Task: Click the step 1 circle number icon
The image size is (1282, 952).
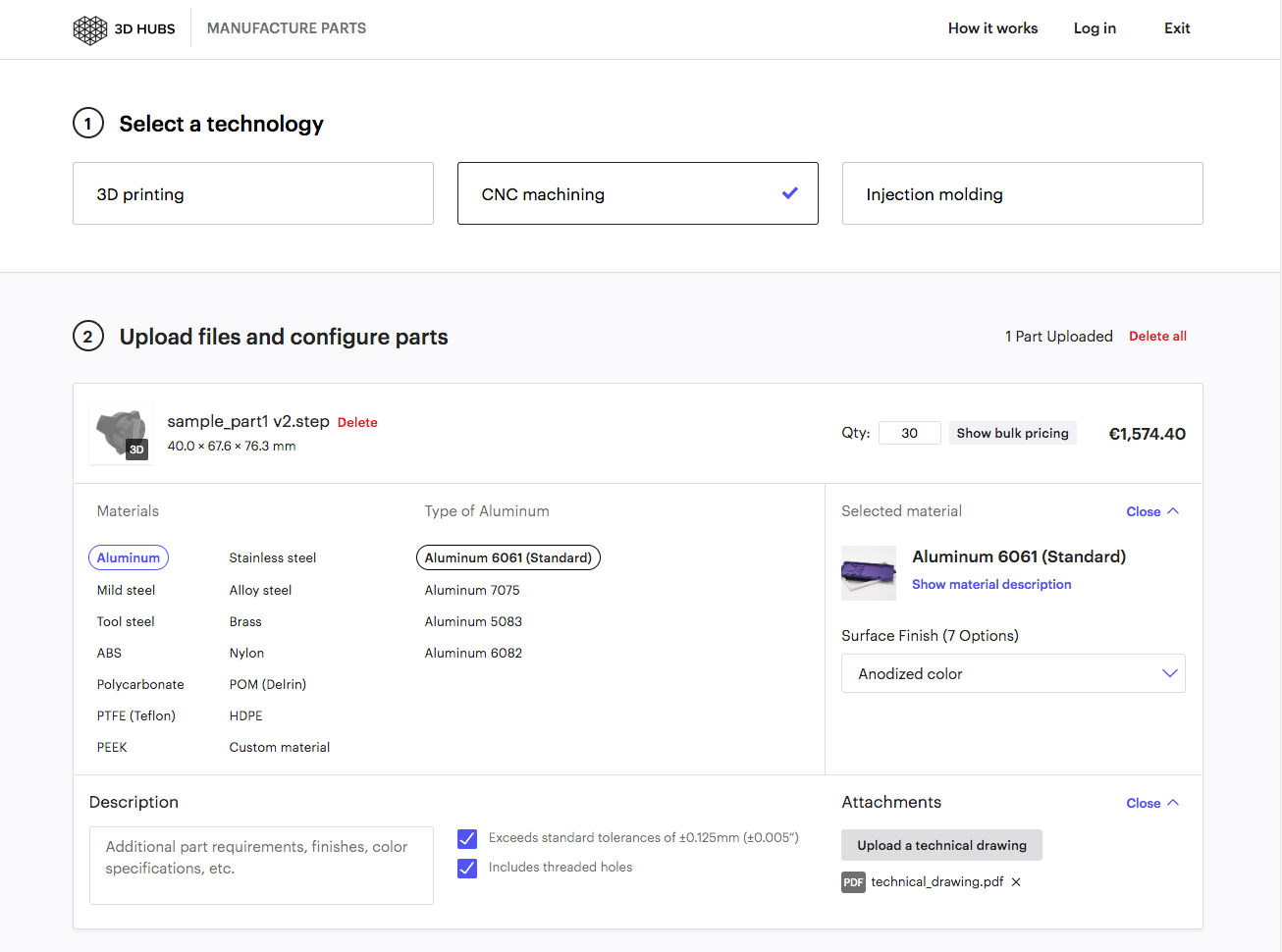Action: (x=88, y=124)
